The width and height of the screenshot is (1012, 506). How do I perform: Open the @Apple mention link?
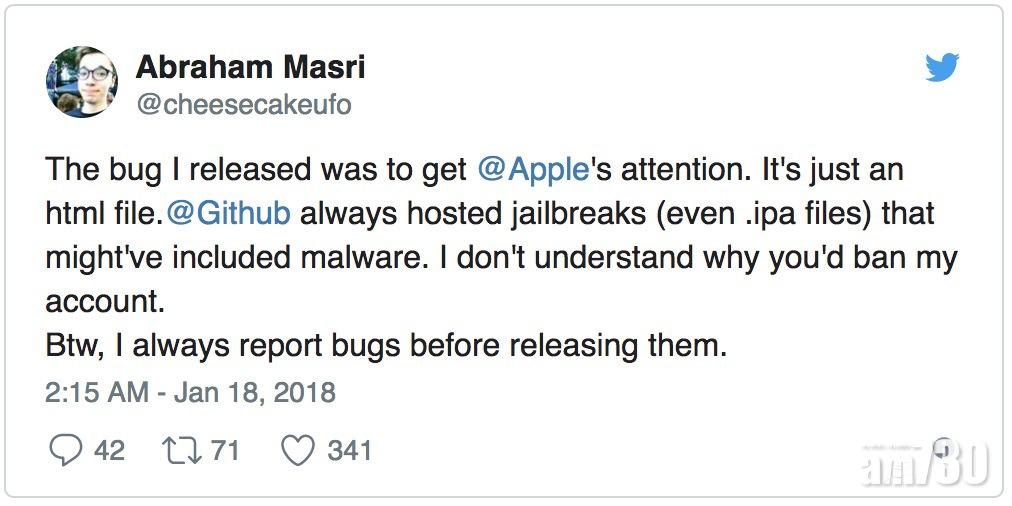pyautogui.click(x=533, y=169)
